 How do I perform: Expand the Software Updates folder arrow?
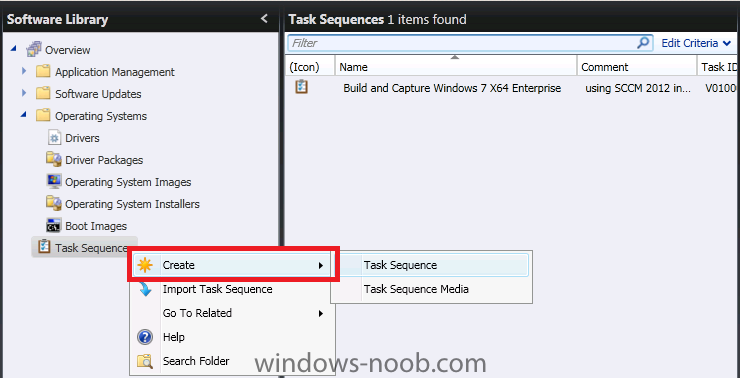coord(24,93)
